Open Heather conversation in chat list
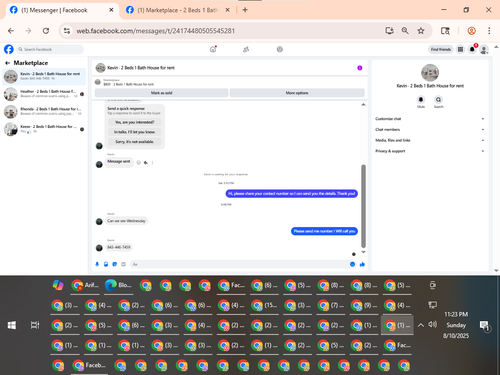Screen dimensions: 500x375 44,94
